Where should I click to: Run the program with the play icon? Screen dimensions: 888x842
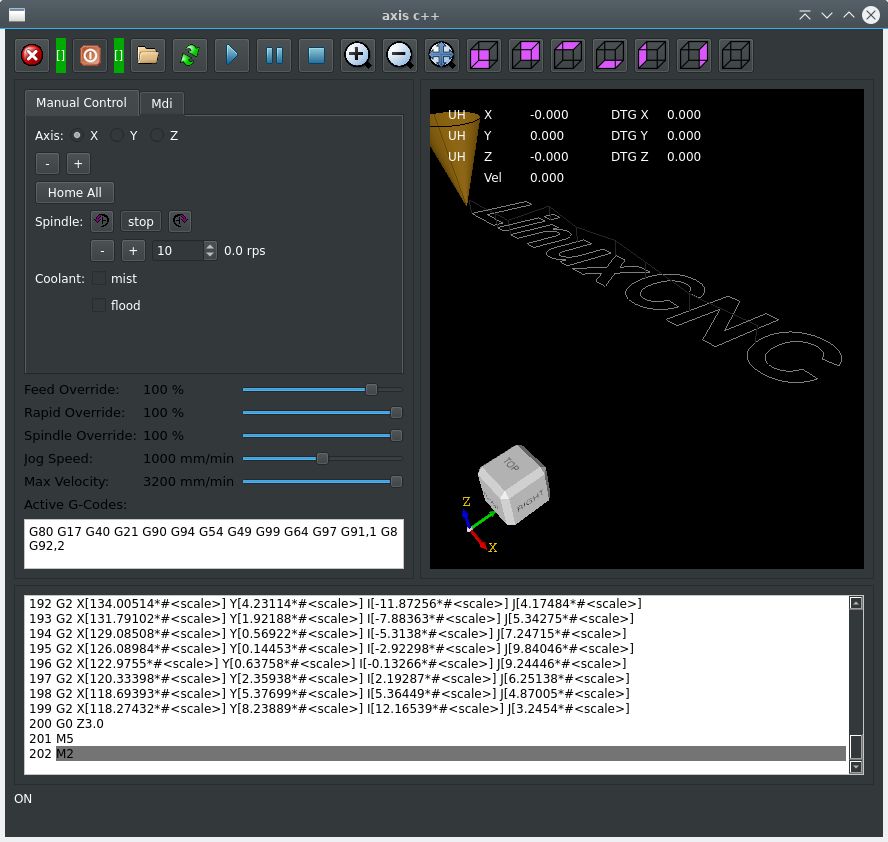pyautogui.click(x=232, y=55)
